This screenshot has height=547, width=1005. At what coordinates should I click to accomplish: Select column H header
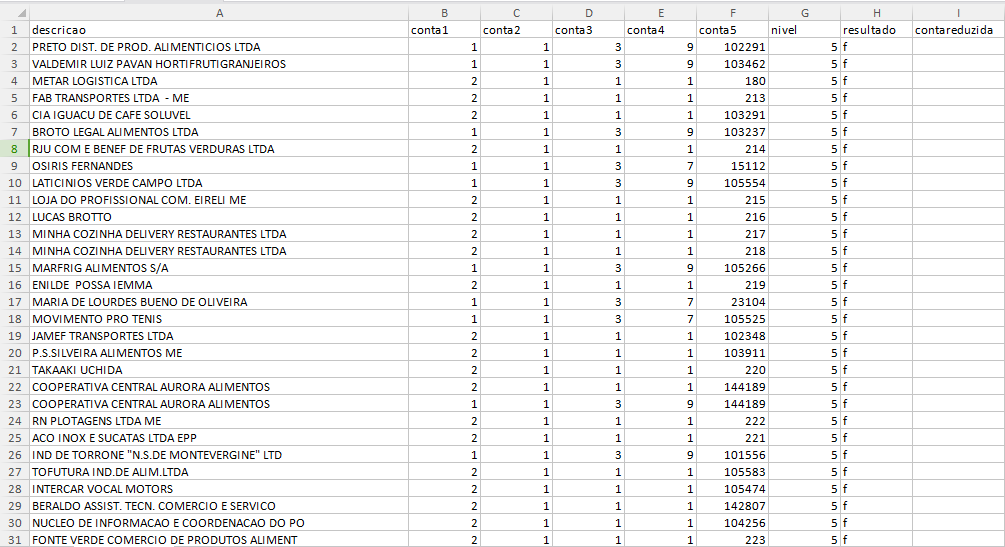[x=877, y=13]
